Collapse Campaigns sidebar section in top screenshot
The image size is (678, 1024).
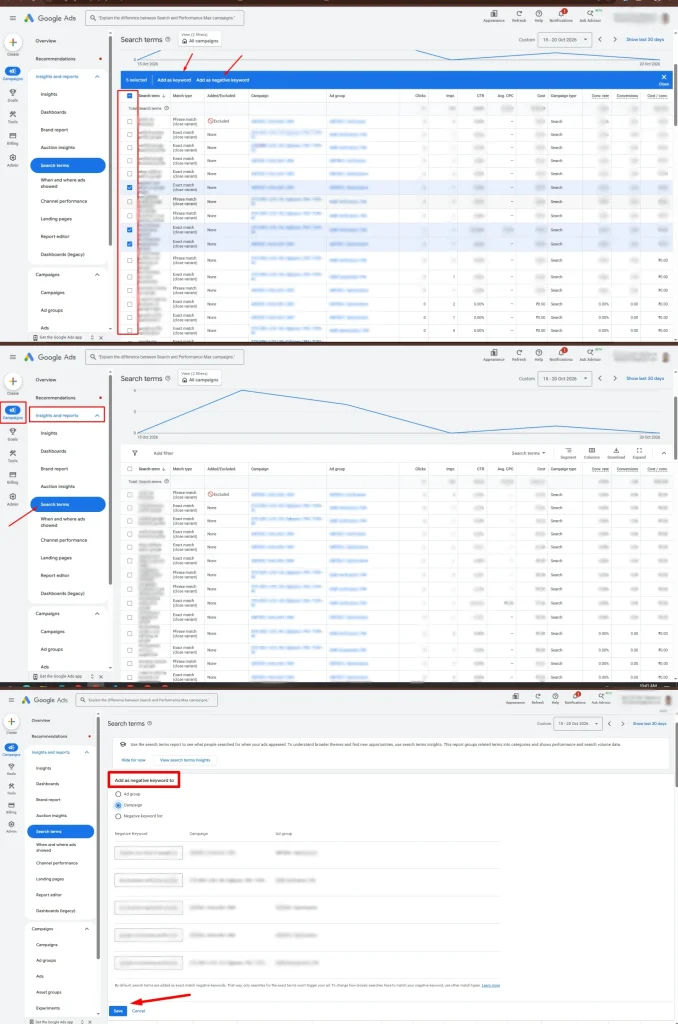coord(97,275)
